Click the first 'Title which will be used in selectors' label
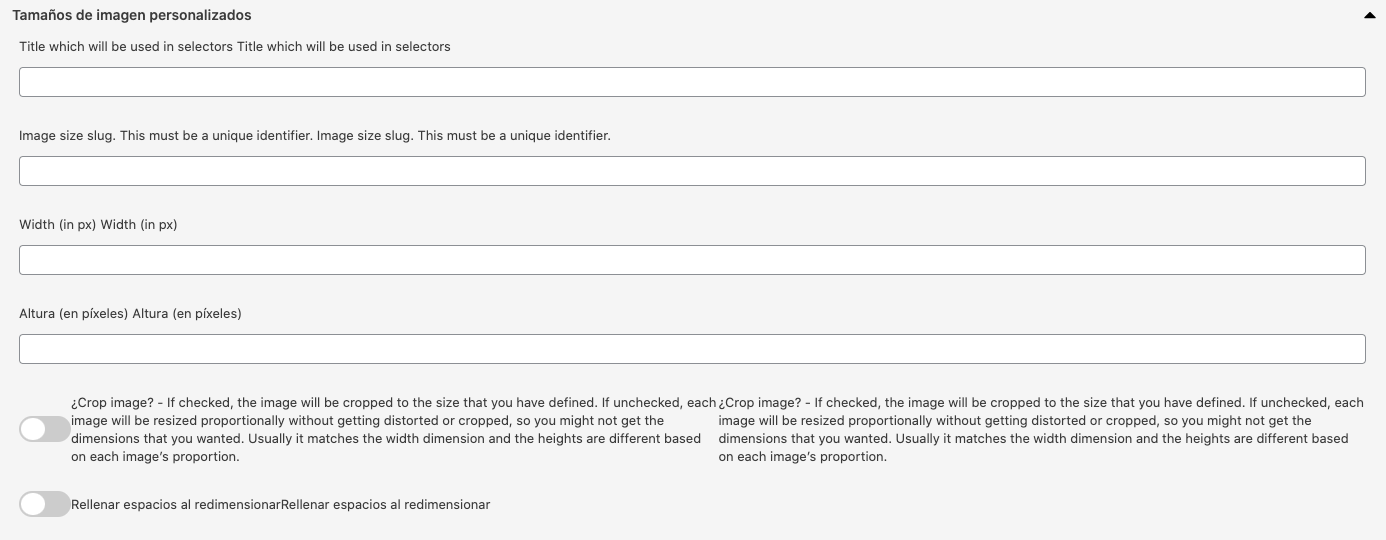The width and height of the screenshot is (1386, 540). (125, 47)
